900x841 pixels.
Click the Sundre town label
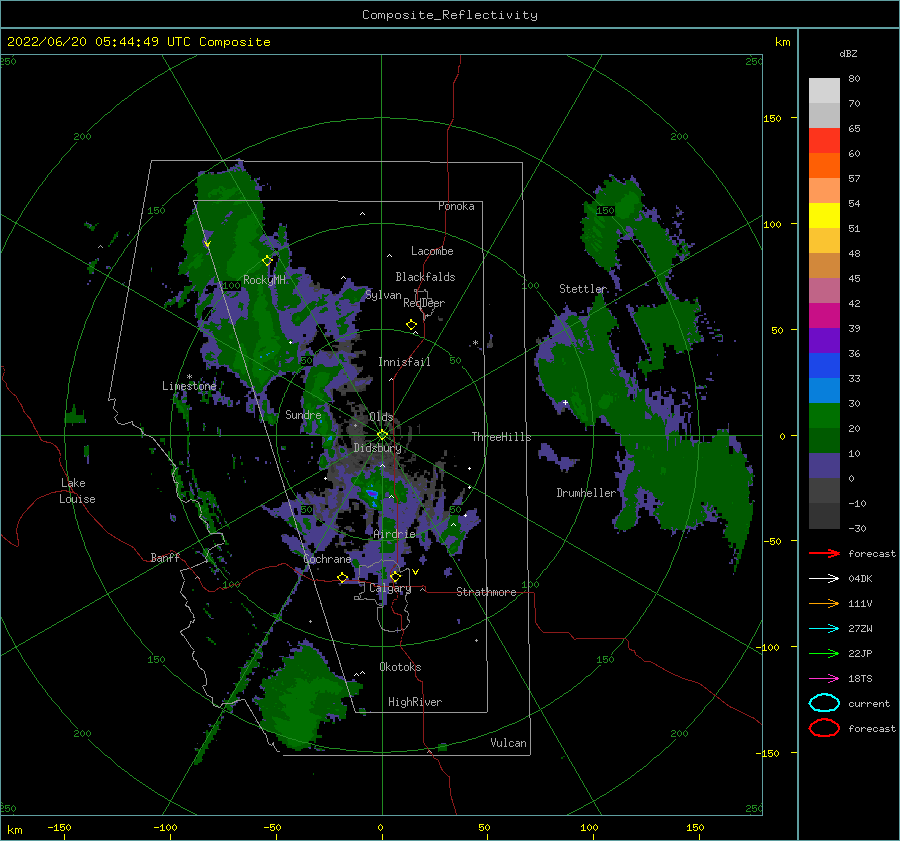tap(303, 414)
